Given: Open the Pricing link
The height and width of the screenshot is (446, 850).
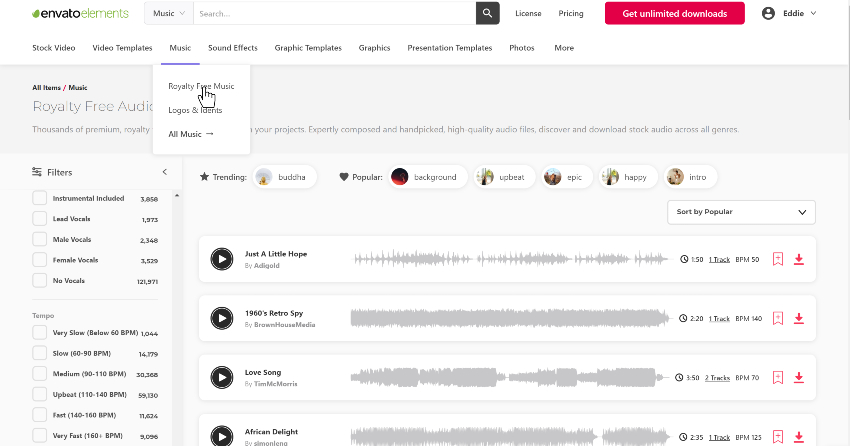Looking at the screenshot, I should point(571,14).
